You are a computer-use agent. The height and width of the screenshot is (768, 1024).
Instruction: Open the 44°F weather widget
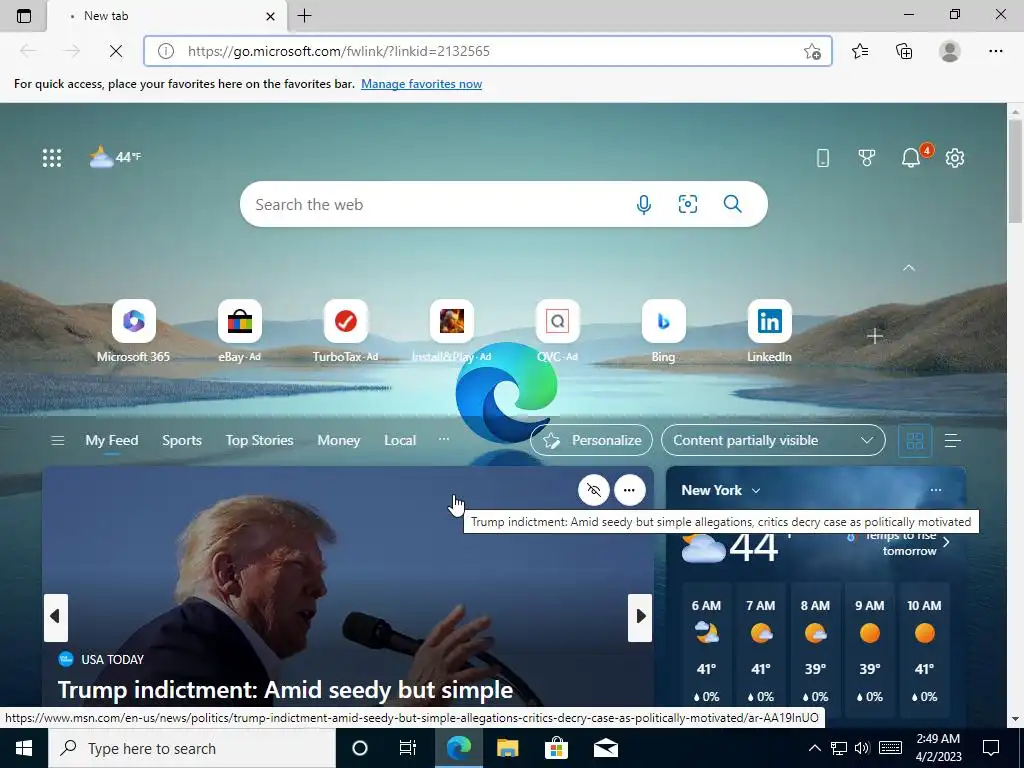coord(115,157)
